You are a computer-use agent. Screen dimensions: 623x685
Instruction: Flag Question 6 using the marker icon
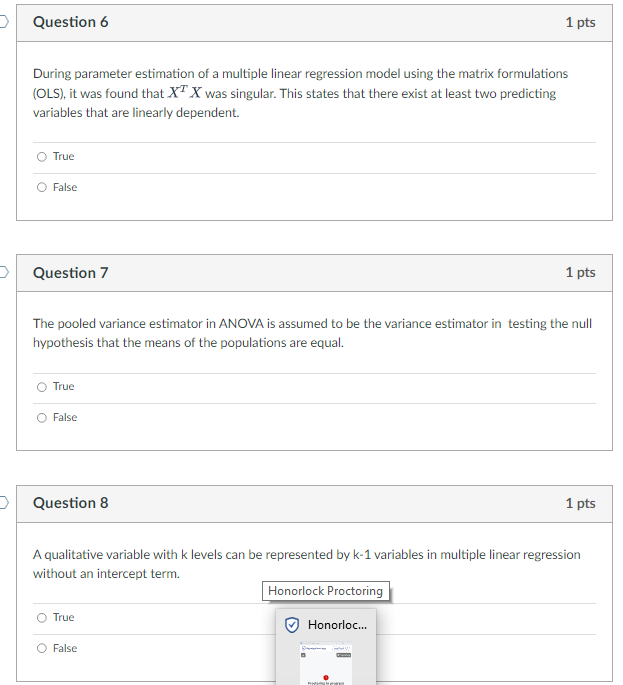pos(3,21)
